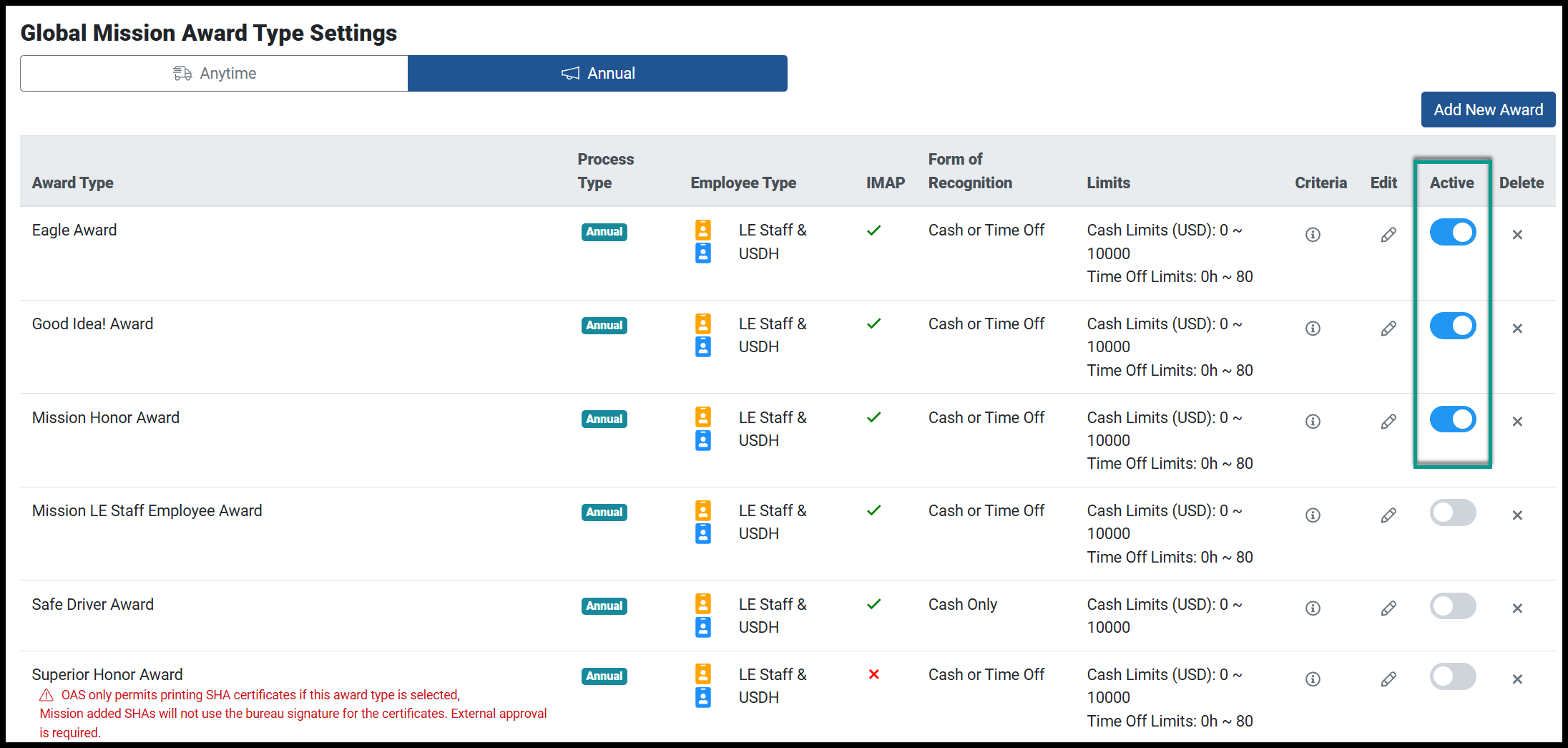This screenshot has width=1568, height=748.
Task: Click the Add New Award button
Action: click(x=1488, y=110)
